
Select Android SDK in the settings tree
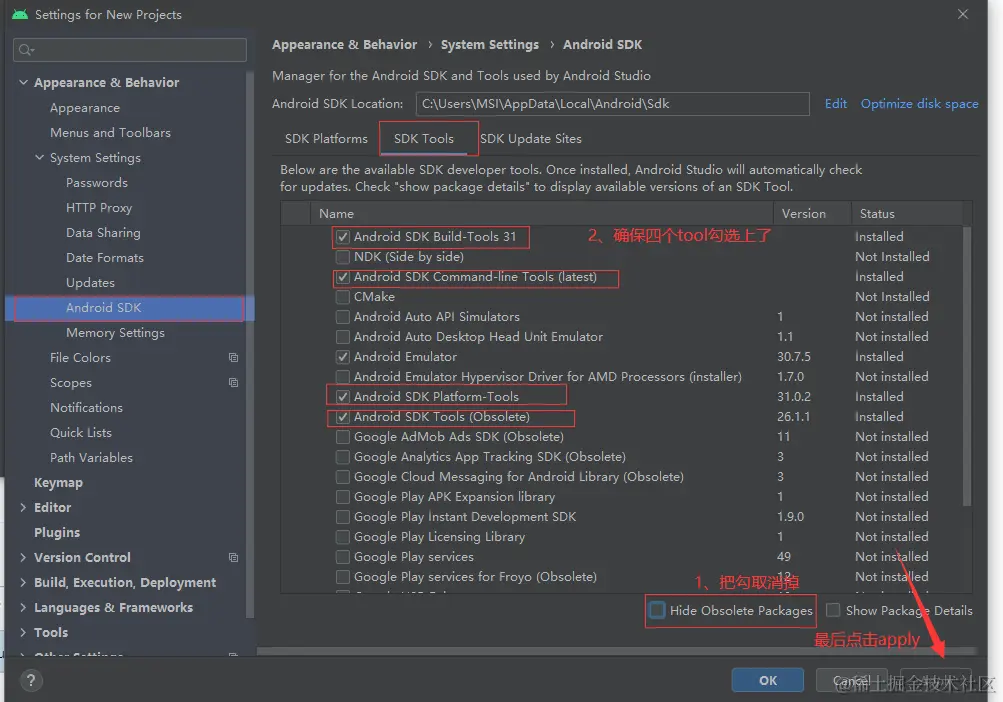point(129,308)
